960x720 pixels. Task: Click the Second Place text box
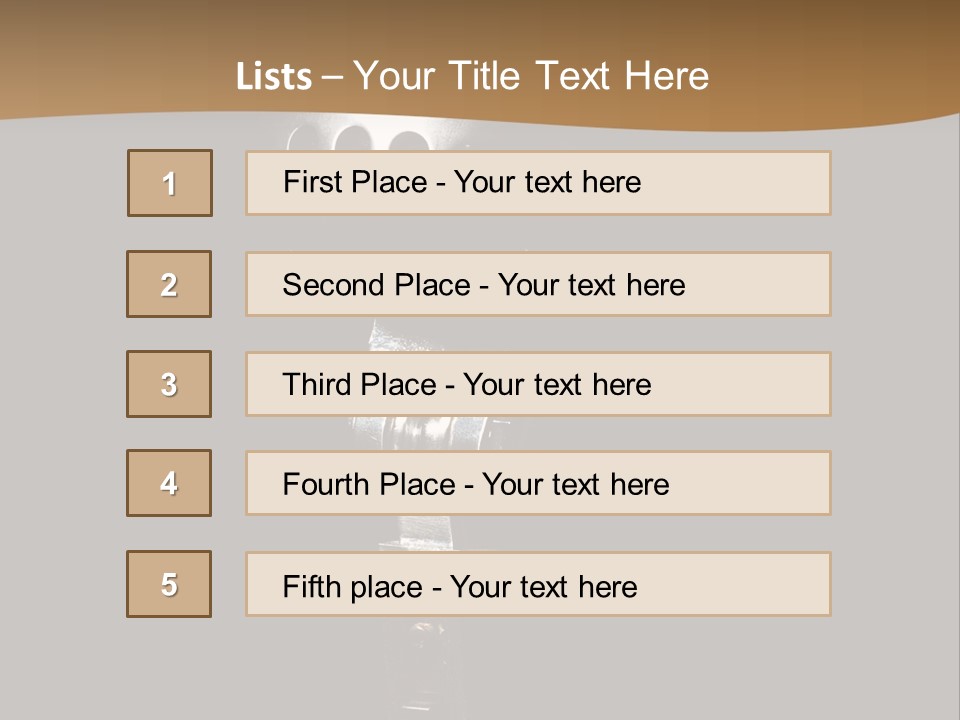pos(538,284)
